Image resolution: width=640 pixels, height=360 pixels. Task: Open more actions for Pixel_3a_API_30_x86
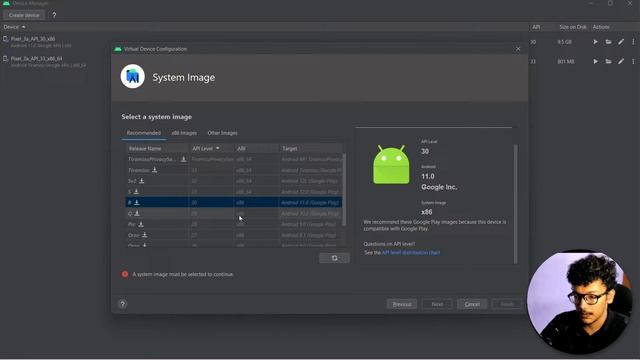click(x=633, y=42)
